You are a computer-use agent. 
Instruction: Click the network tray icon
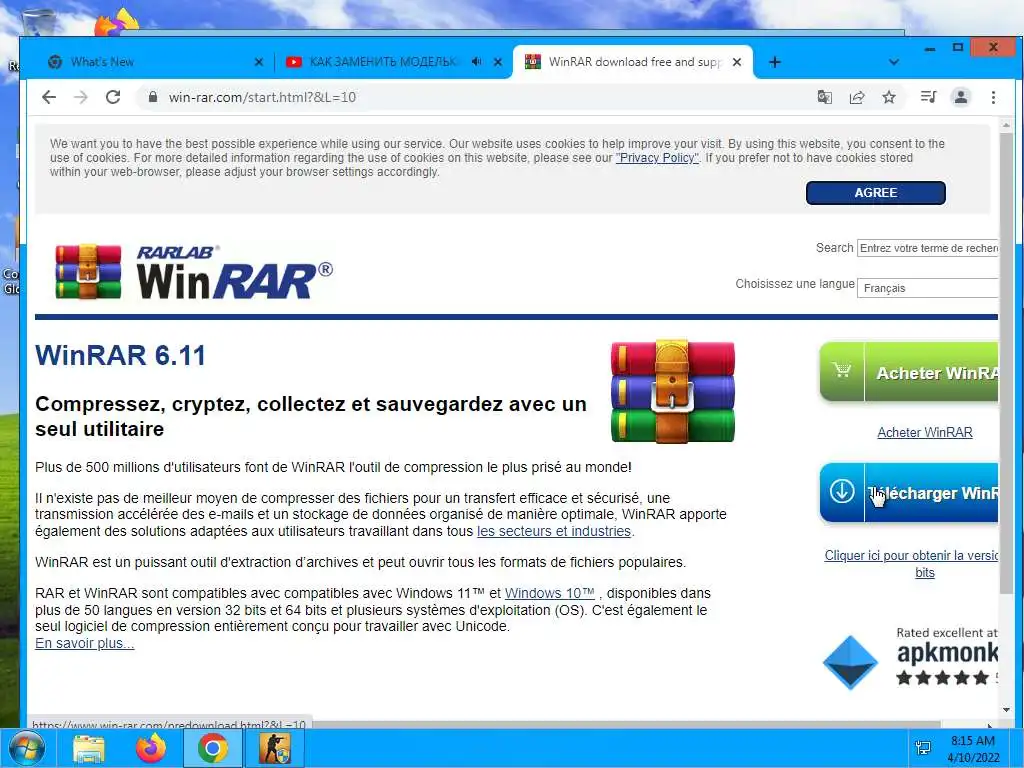coord(923,748)
